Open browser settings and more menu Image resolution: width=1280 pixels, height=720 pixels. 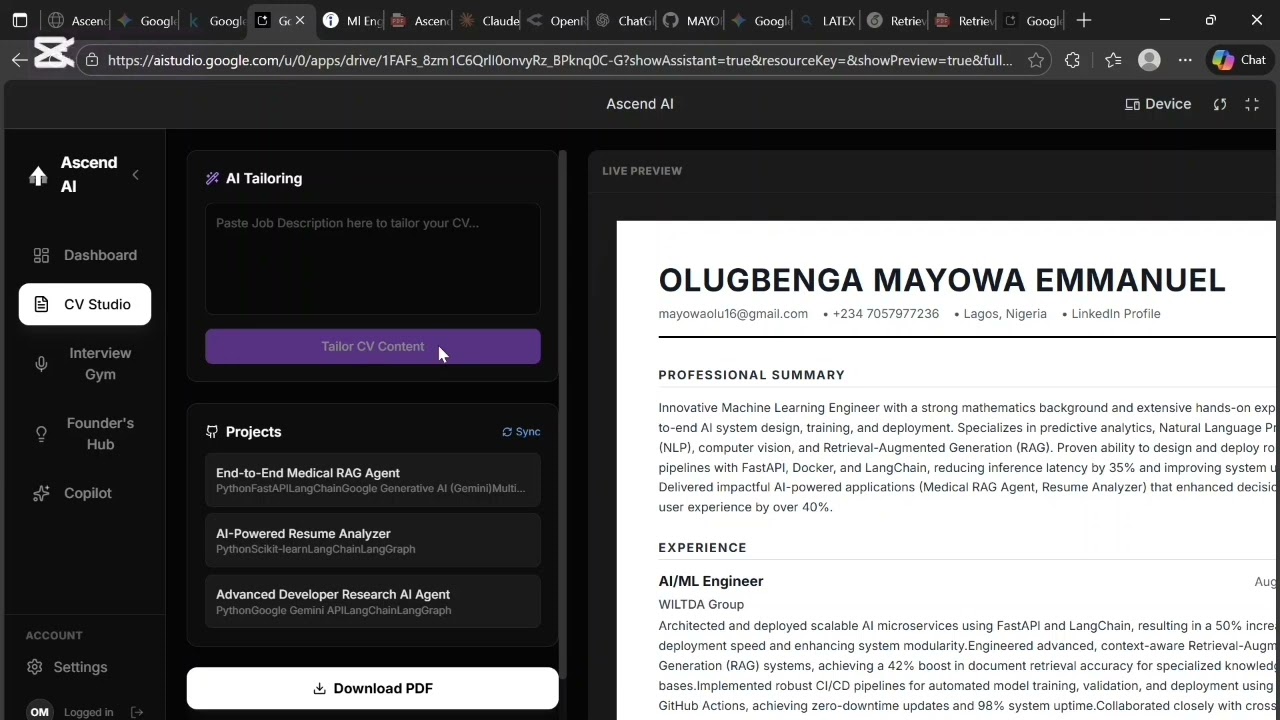click(x=1185, y=60)
